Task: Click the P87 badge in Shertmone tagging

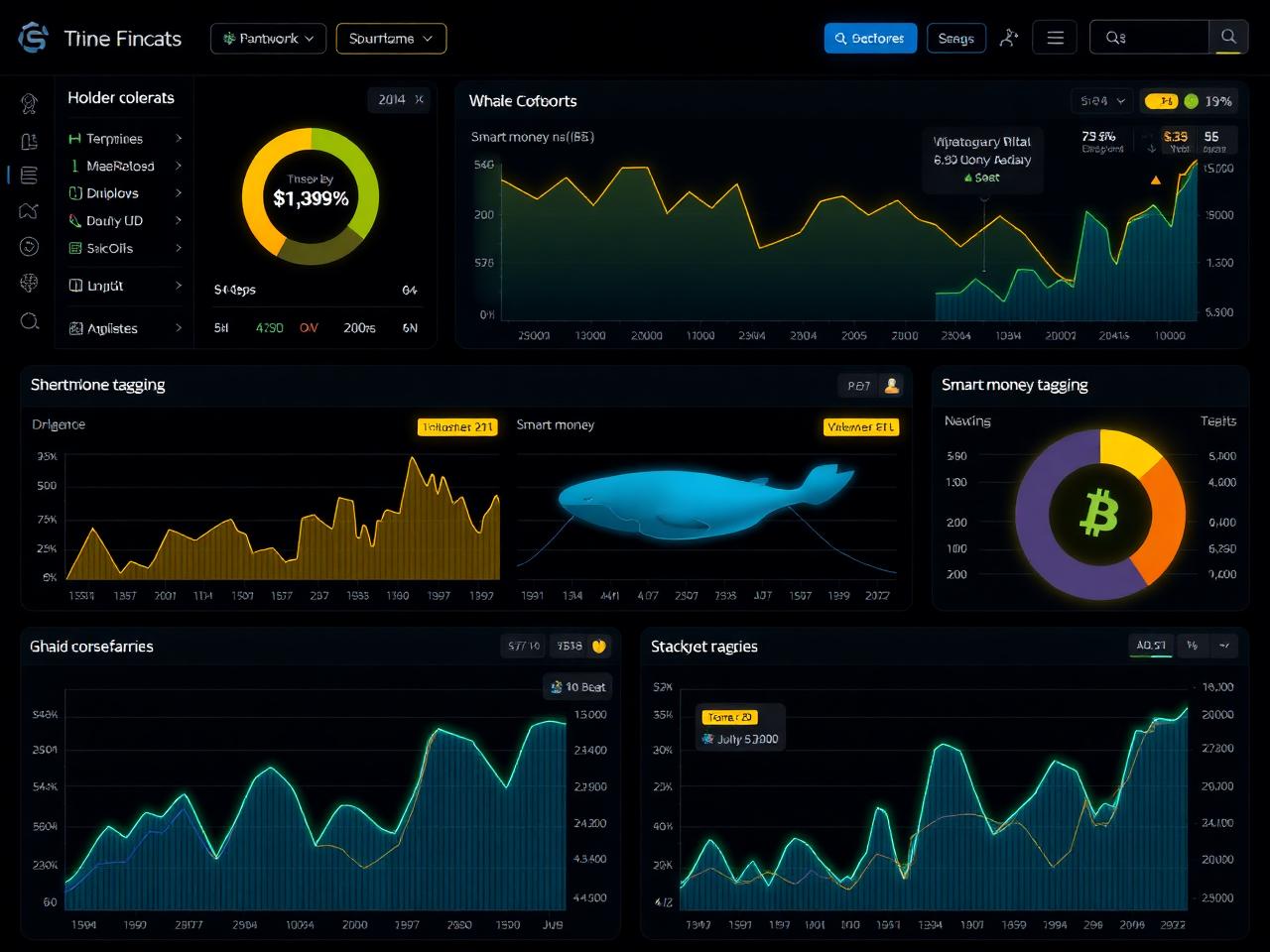Action: [x=858, y=385]
